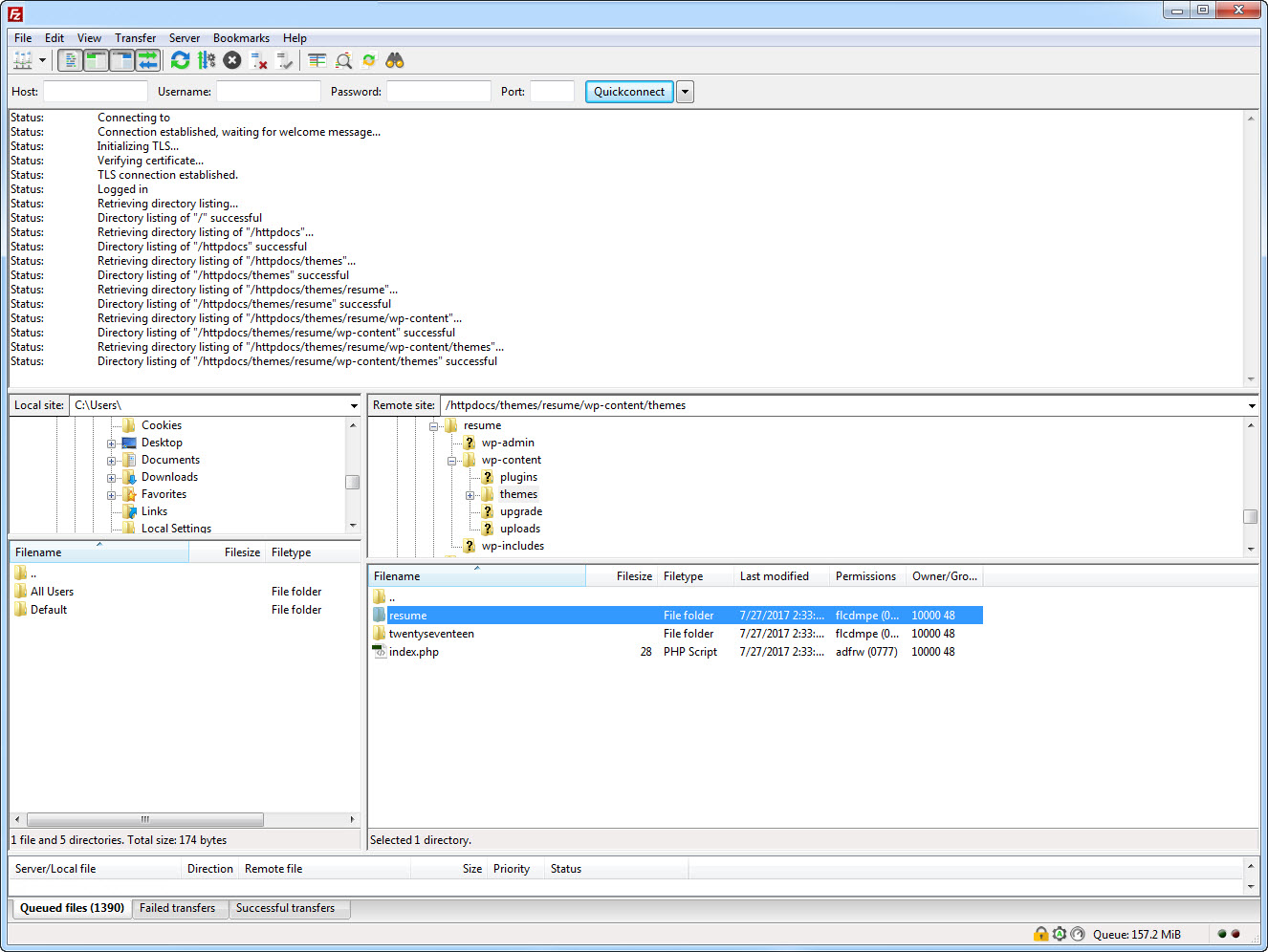The image size is (1268, 952).
Task: Toggle local directory tree display
Action: pos(97,60)
